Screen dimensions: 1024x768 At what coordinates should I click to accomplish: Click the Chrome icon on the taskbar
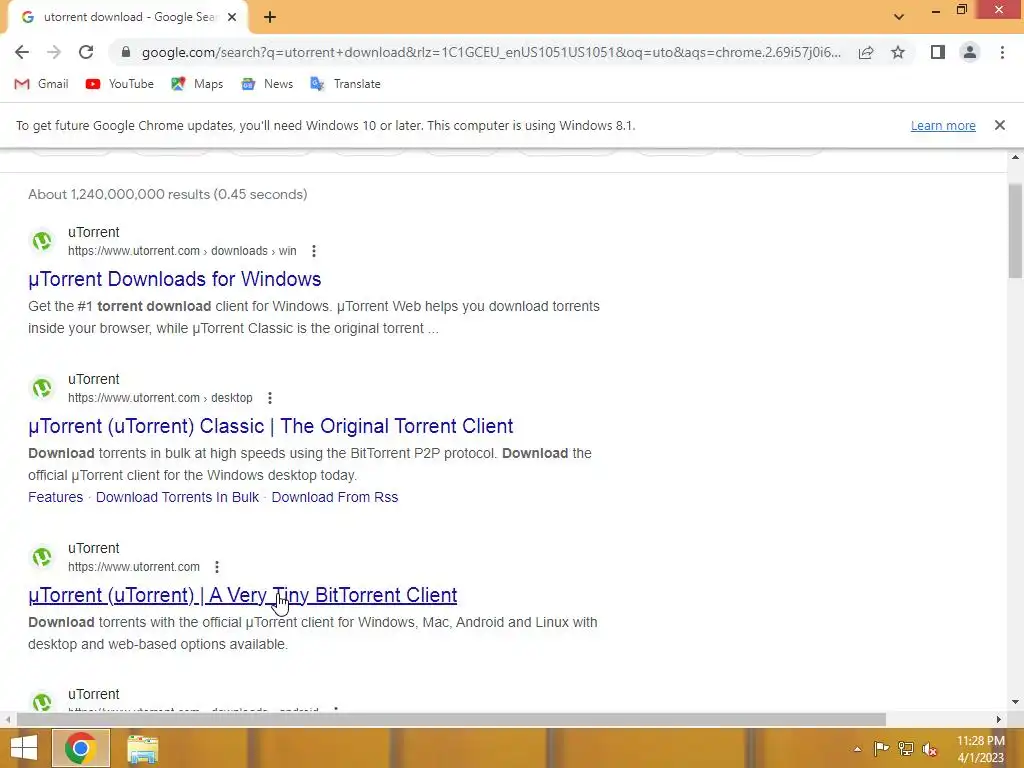pyautogui.click(x=81, y=748)
